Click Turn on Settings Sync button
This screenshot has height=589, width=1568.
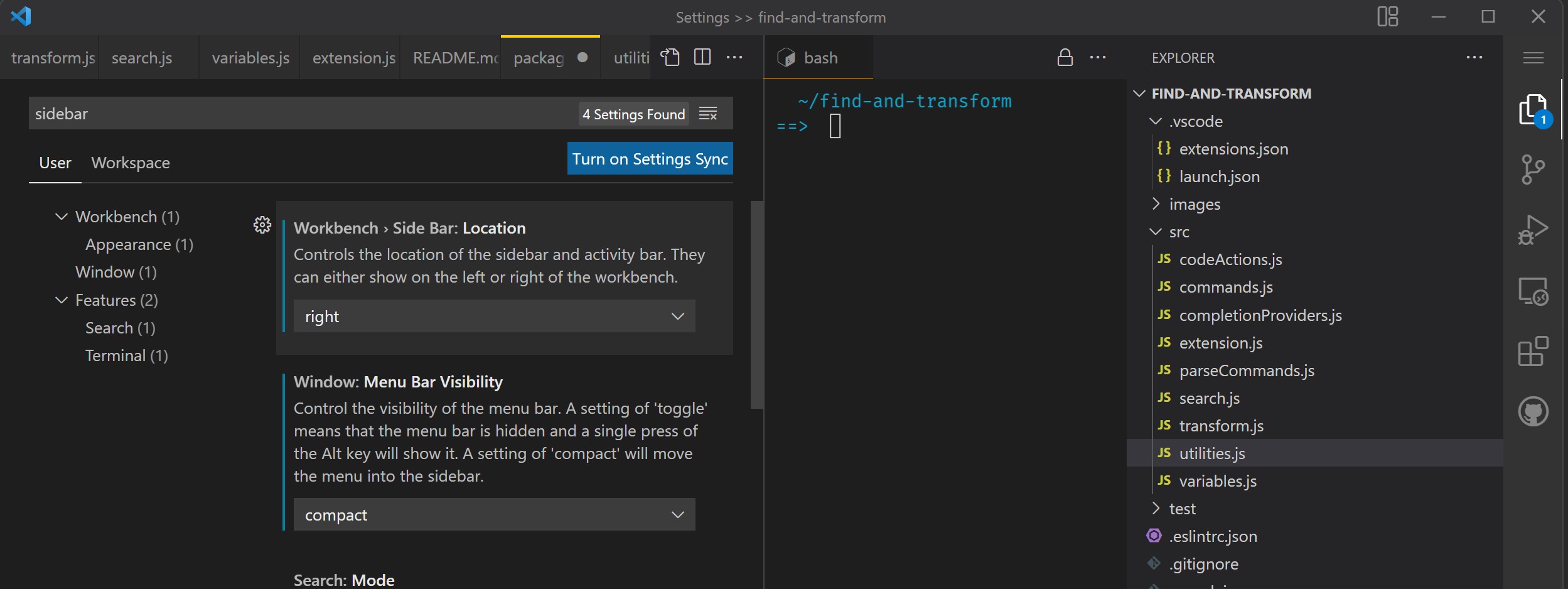point(650,159)
